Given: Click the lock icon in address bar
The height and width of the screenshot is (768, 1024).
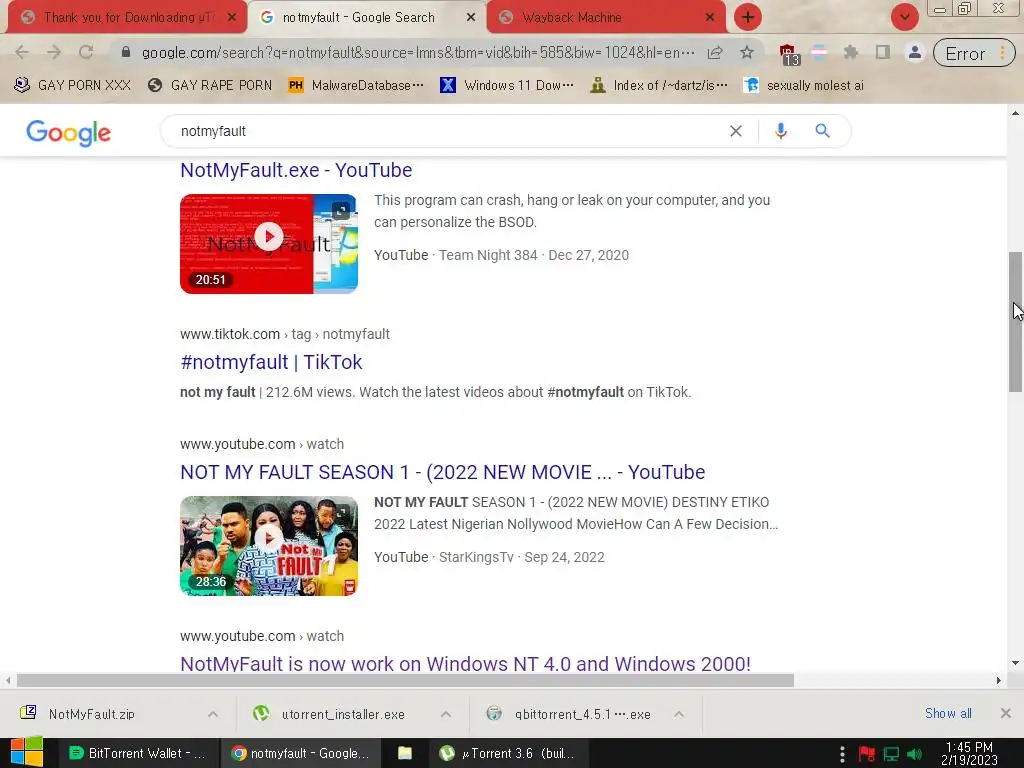Looking at the screenshot, I should 126,52.
